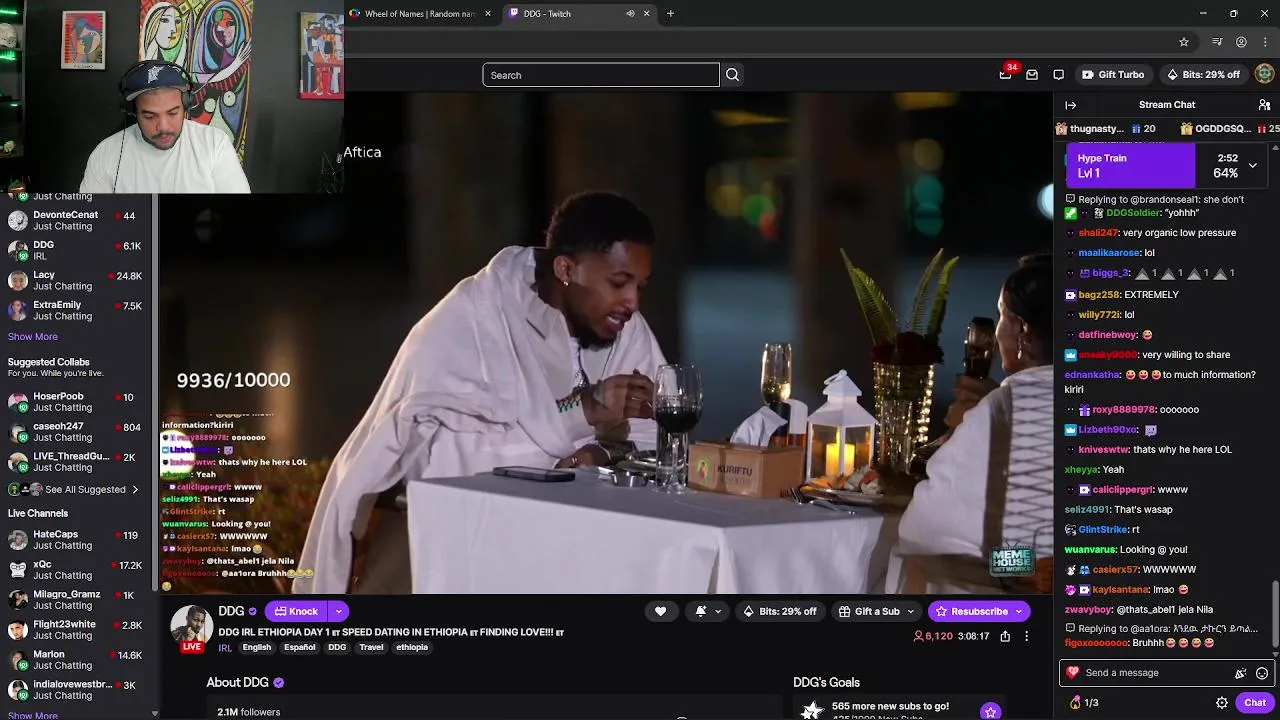The width and height of the screenshot is (1280, 720).
Task: Open DevonteCenat channel in sidebar
Action: click(x=77, y=220)
